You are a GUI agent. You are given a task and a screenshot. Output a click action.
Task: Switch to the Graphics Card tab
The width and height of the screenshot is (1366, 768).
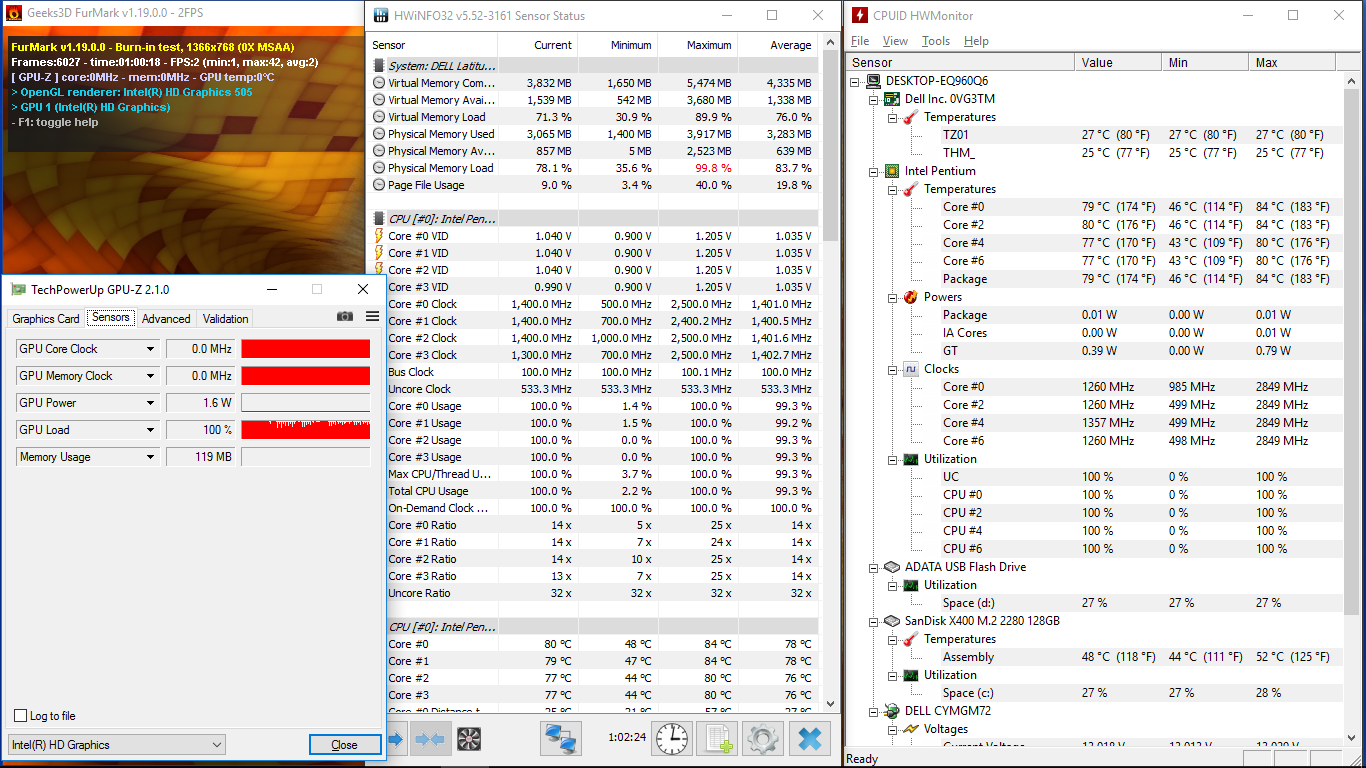(x=46, y=319)
